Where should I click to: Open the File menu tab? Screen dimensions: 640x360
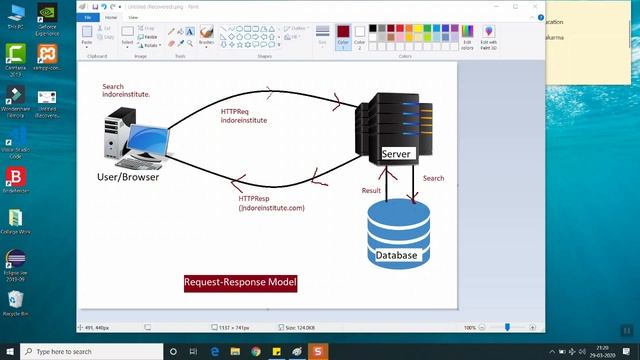tap(88, 18)
